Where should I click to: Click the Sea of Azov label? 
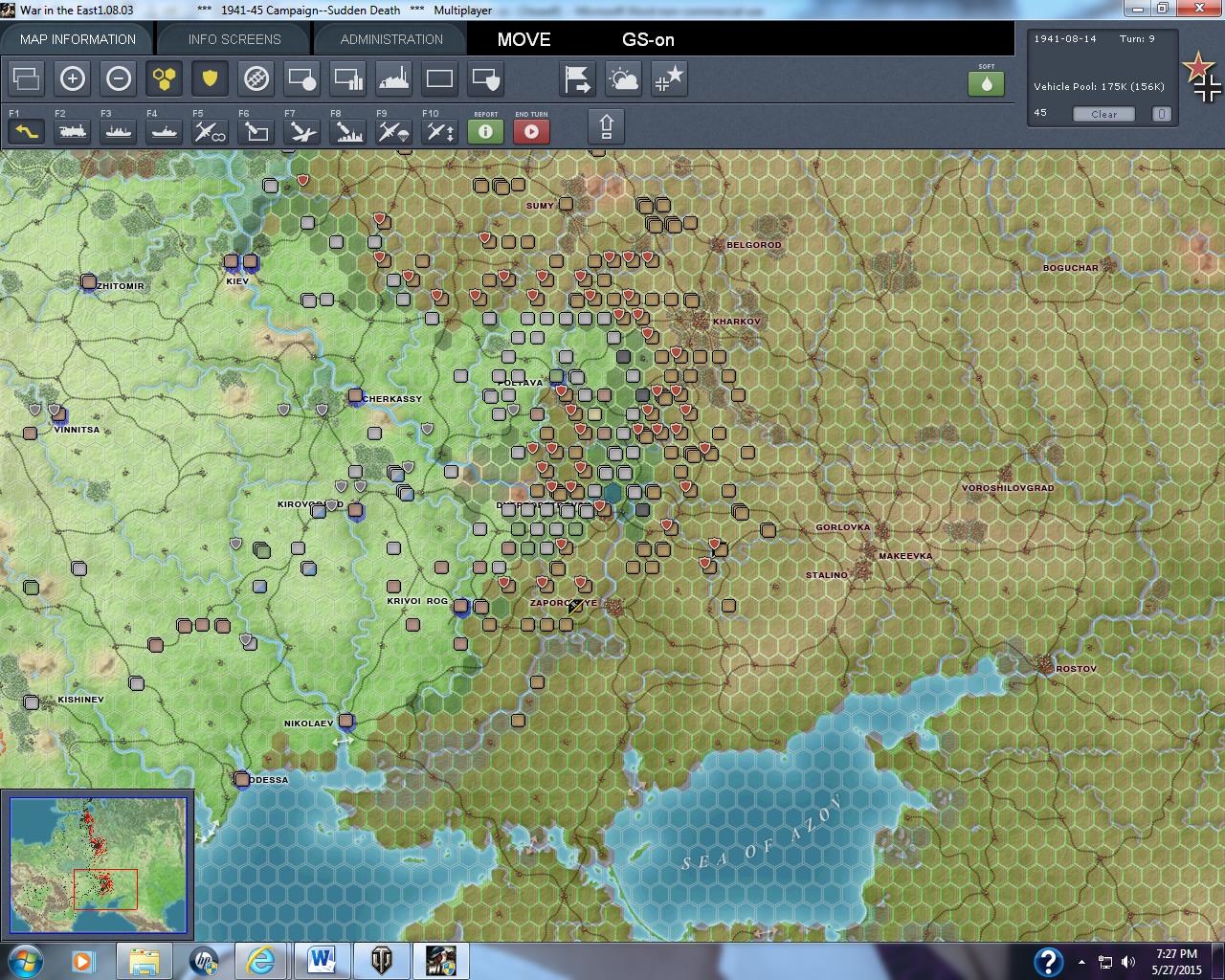pyautogui.click(x=761, y=834)
